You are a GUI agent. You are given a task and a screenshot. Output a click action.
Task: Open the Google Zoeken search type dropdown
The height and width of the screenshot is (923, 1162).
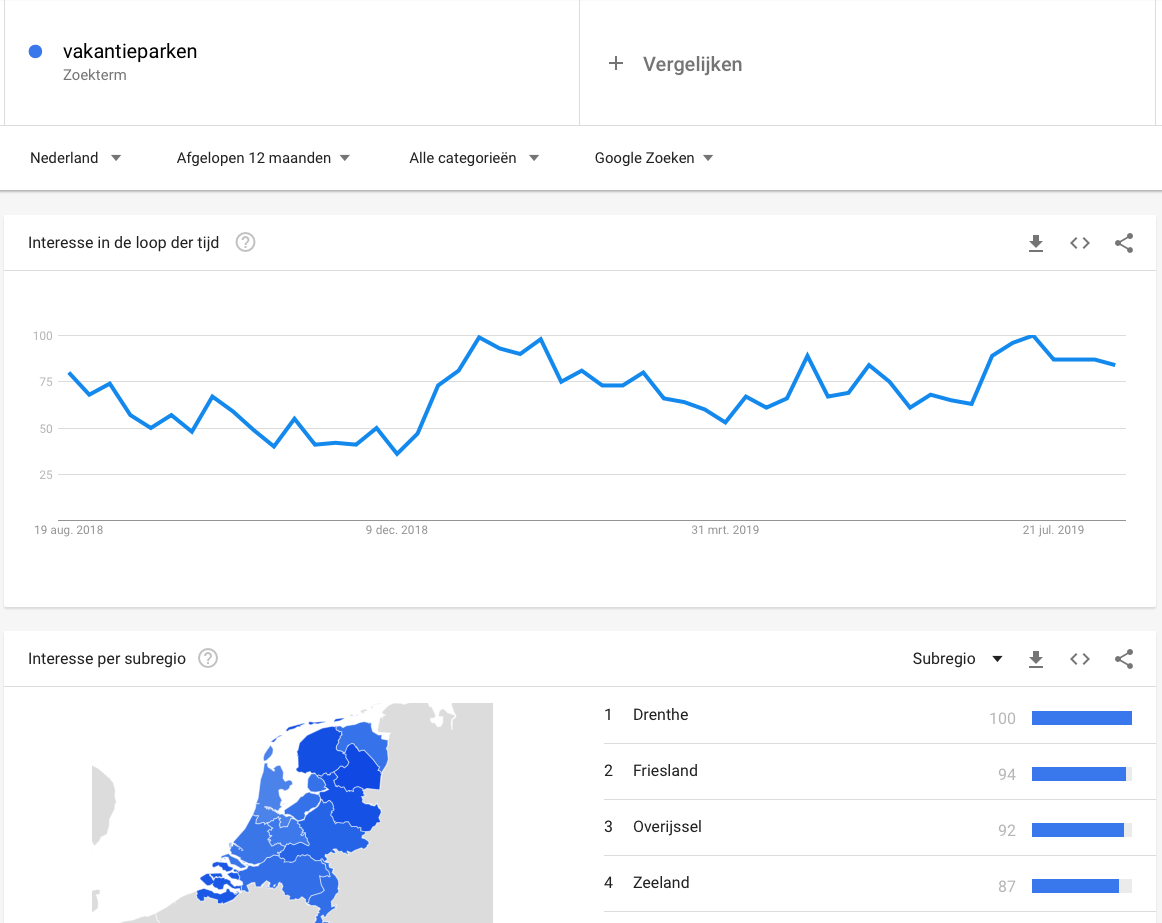point(654,158)
